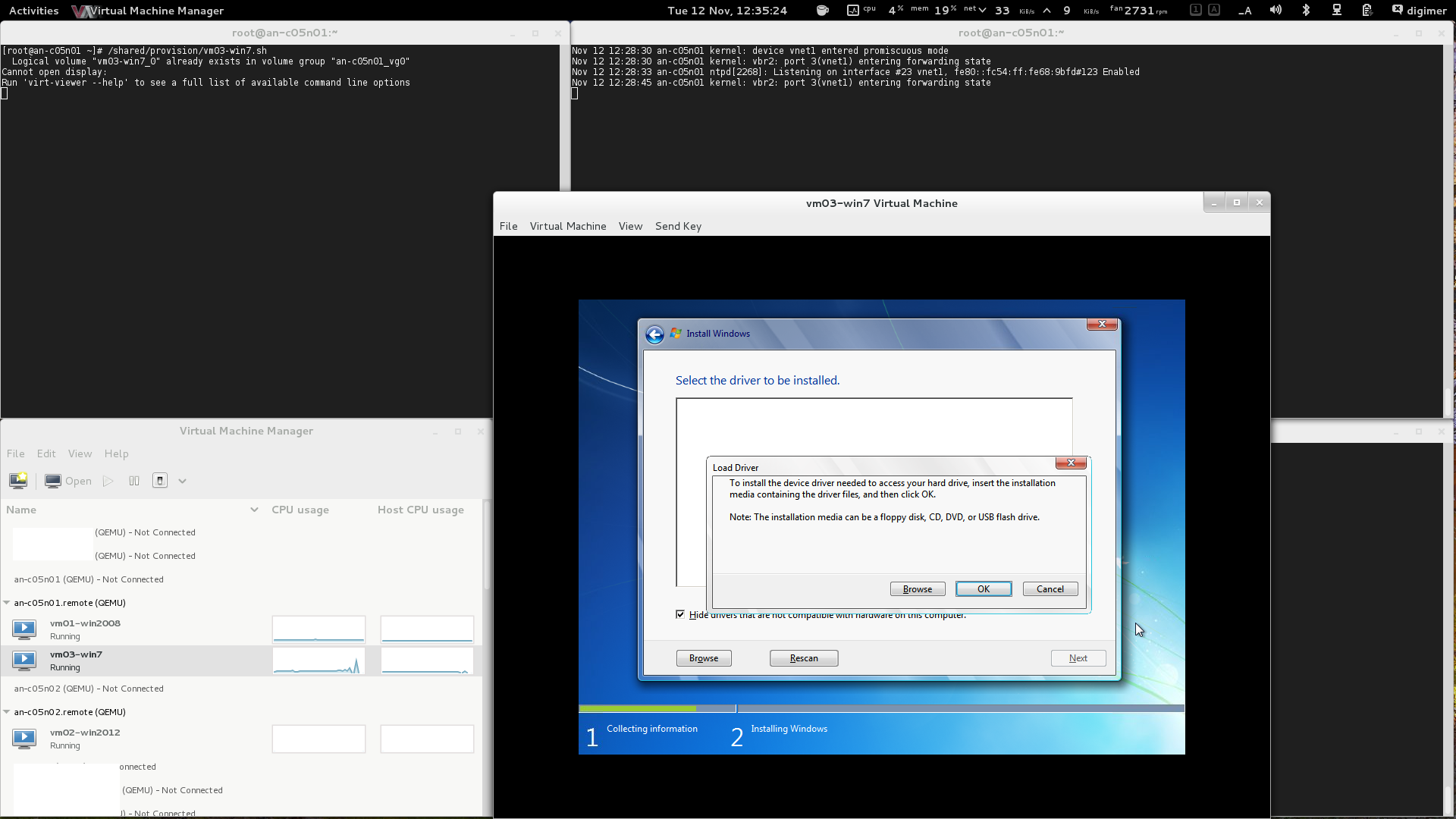Image resolution: width=1456 pixels, height=819 pixels.
Task: Open View menu in Virtual Machine Manager
Action: [80, 453]
